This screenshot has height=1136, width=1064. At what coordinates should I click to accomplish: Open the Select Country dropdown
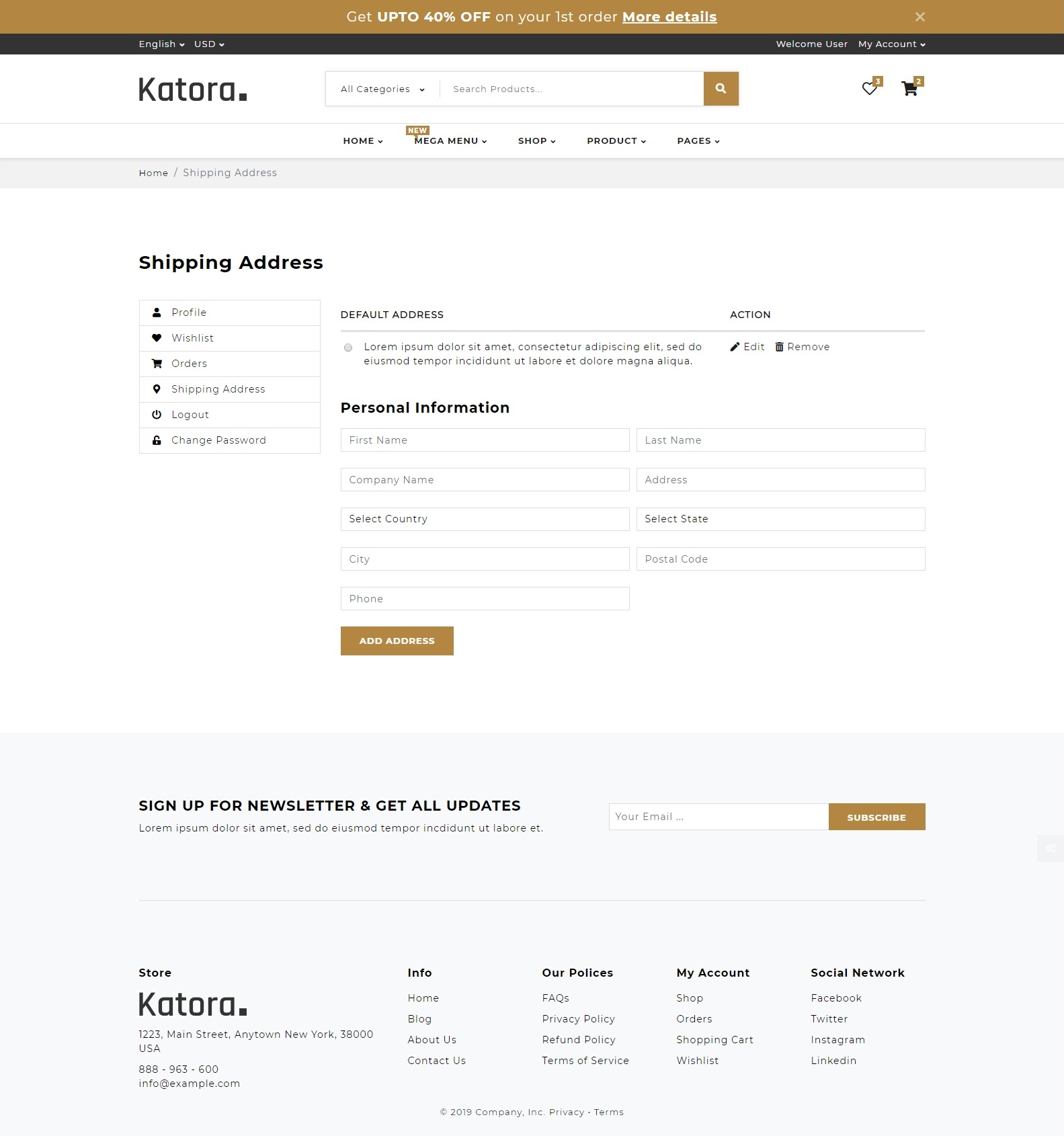pos(485,519)
